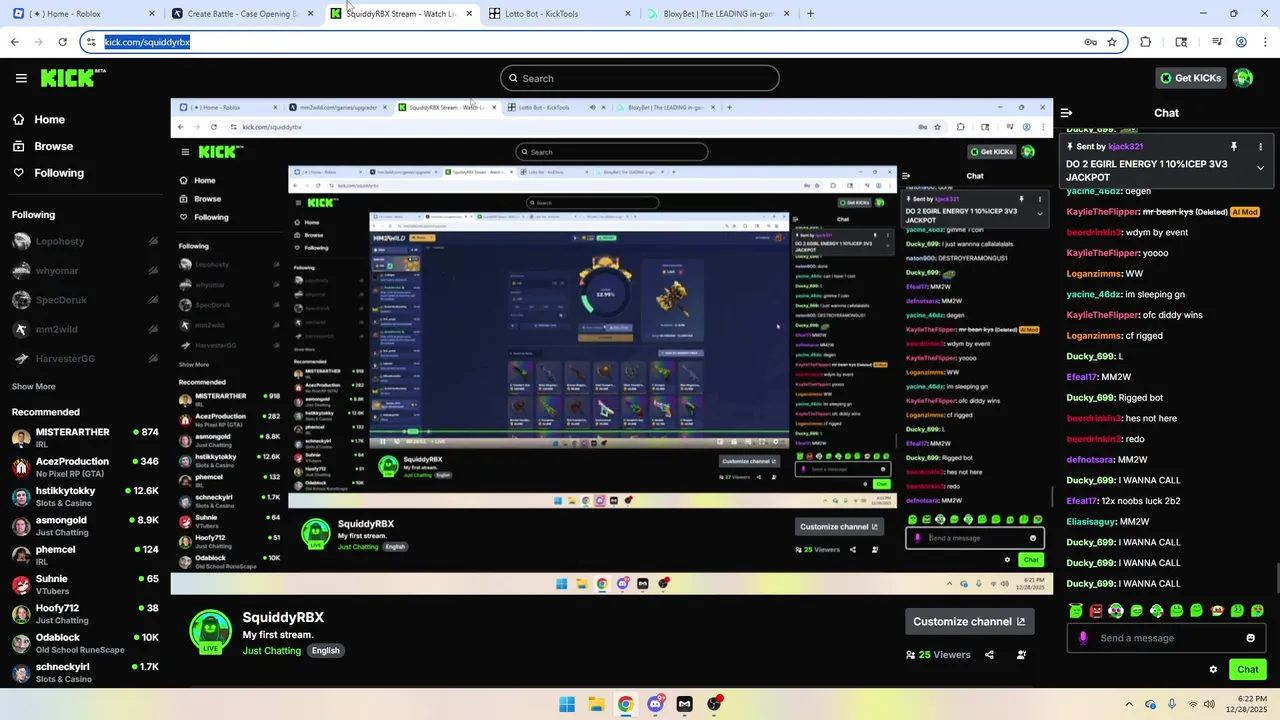Viewport: 1280px width, 720px height.
Task: Switch to BloxyBet tab
Action: 719,14
